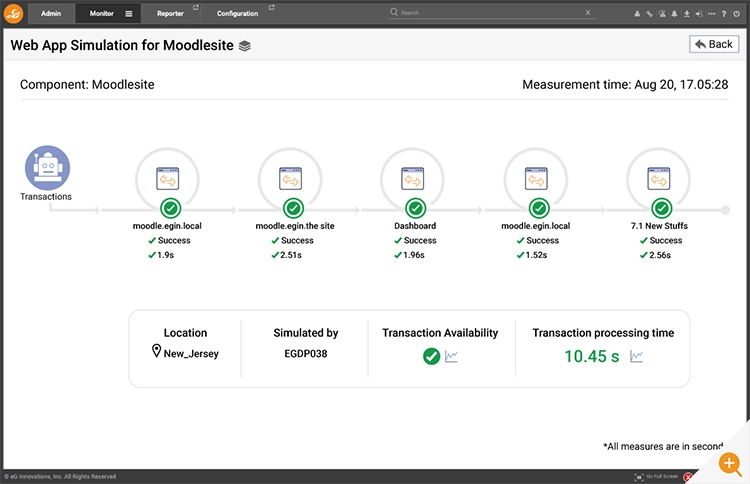
Task: Click the EGDP038 simulator name
Action: (x=306, y=354)
